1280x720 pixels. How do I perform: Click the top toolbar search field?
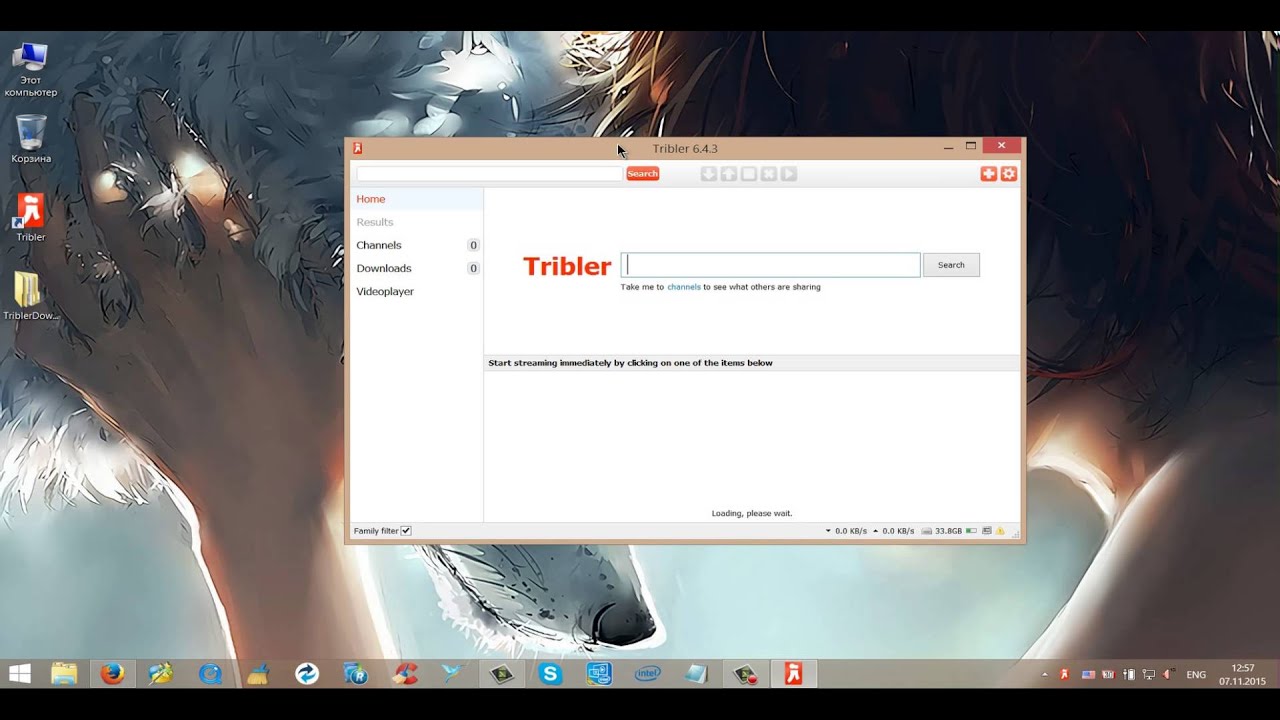490,174
